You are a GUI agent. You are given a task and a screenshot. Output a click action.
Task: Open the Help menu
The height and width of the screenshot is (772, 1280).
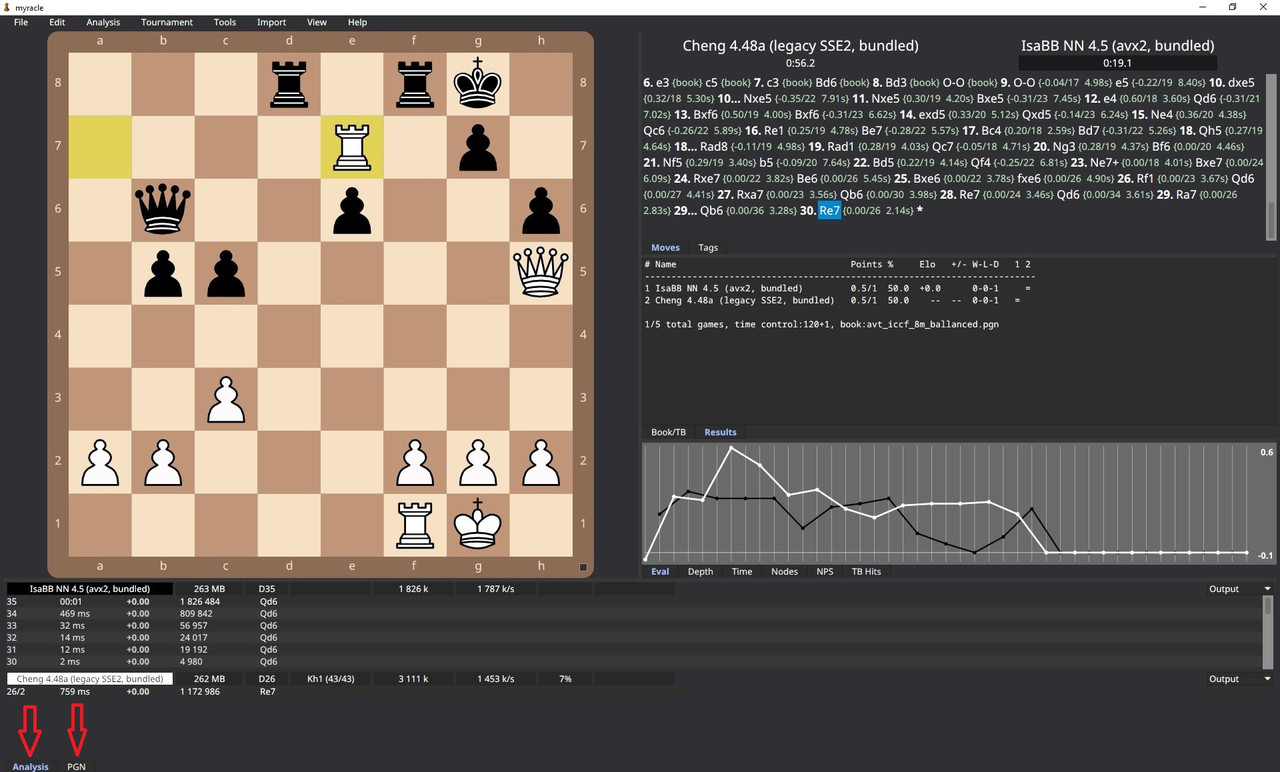point(357,22)
